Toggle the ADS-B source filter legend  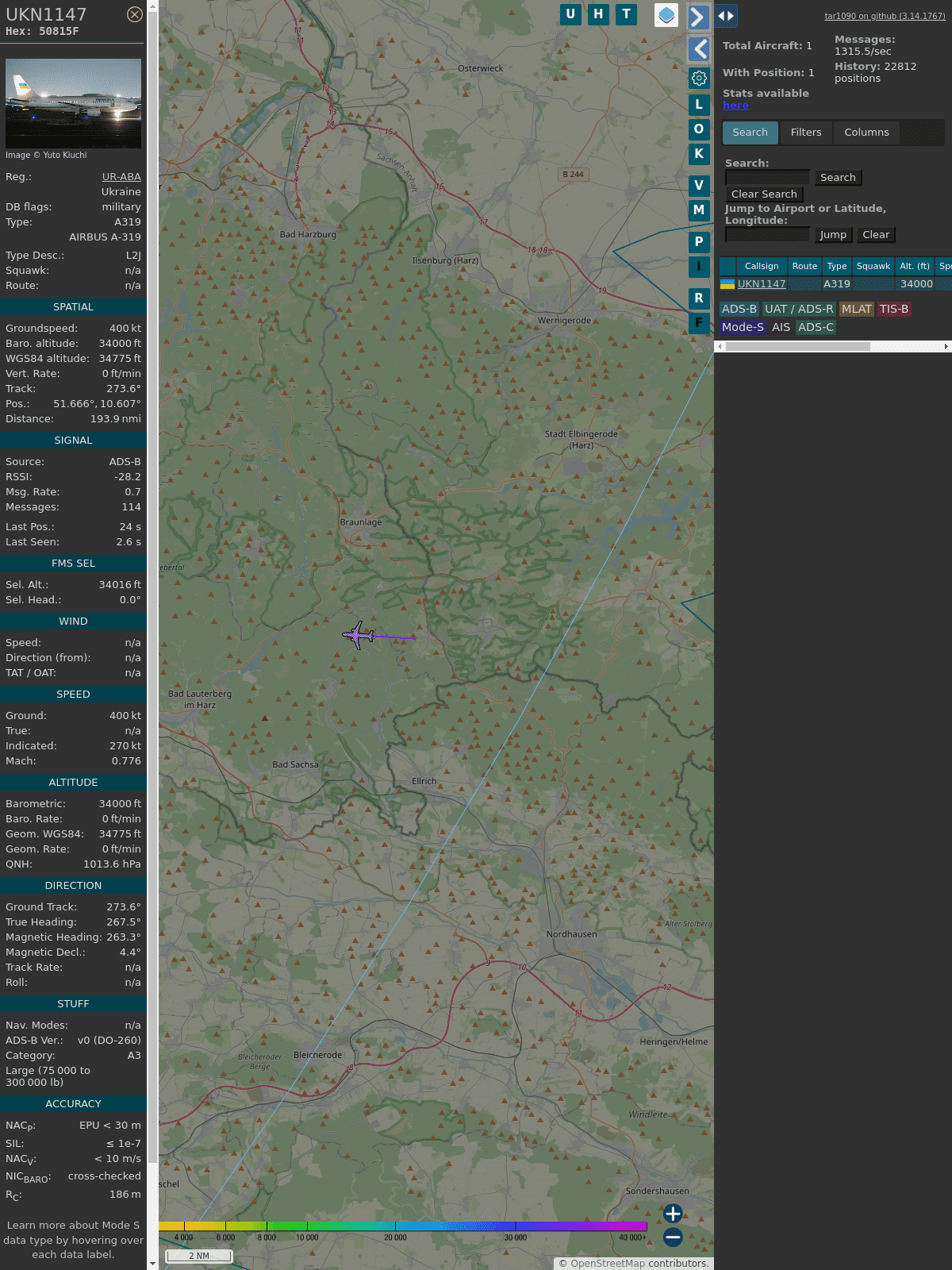[x=739, y=309]
